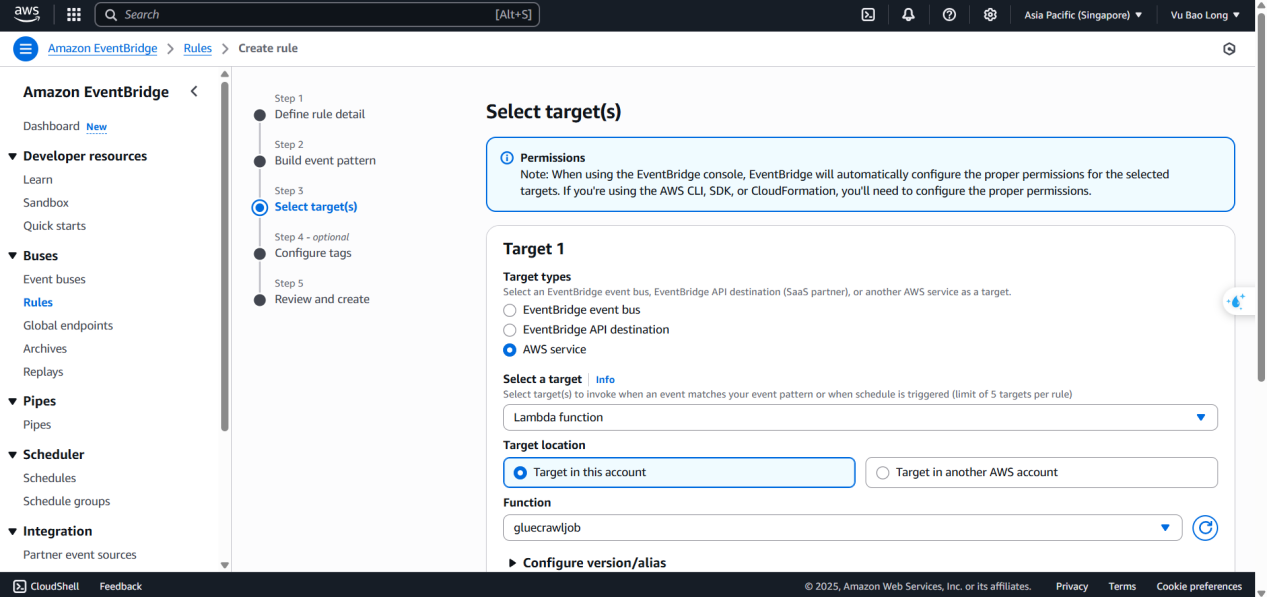This screenshot has height=597, width=1267.
Task: Open Replays in the sidebar
Action: tap(43, 372)
